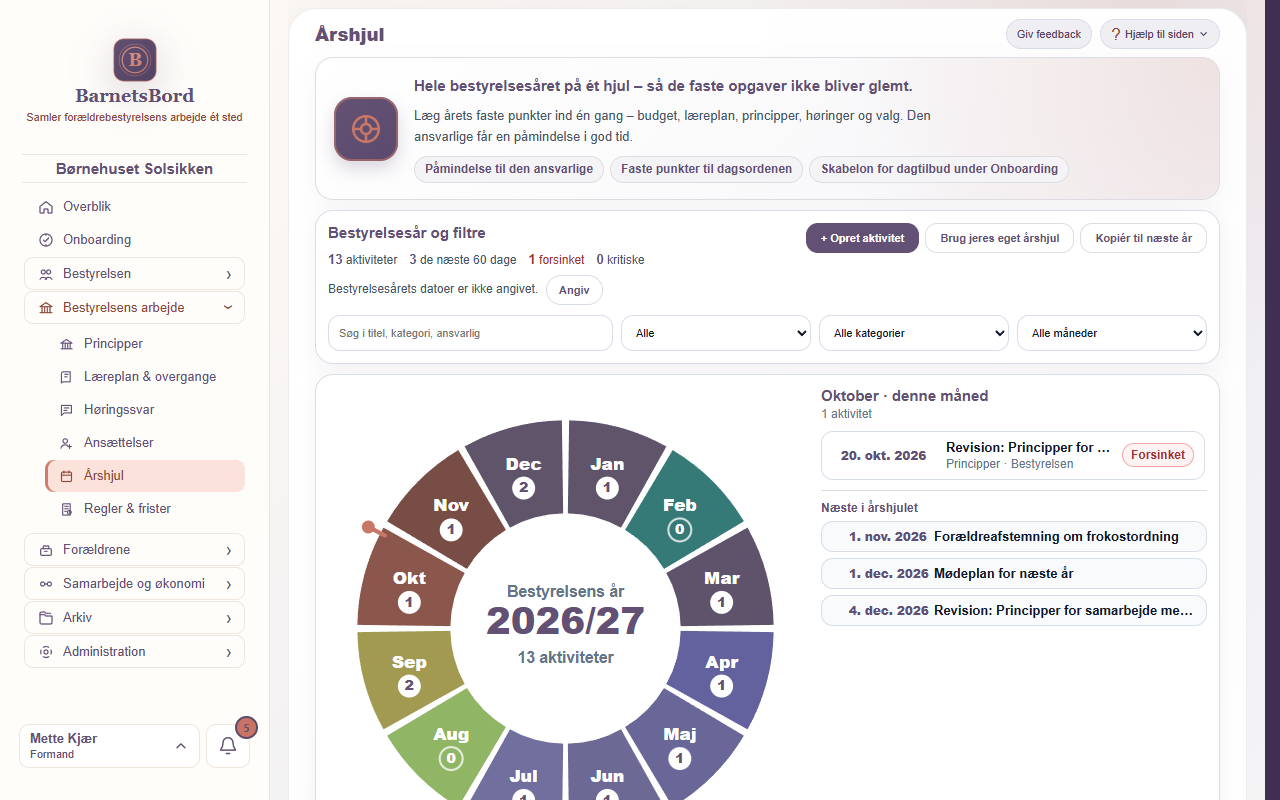Open Forældreafstemning om frokostordning activity
The height and width of the screenshot is (800, 1280).
coord(1014,536)
